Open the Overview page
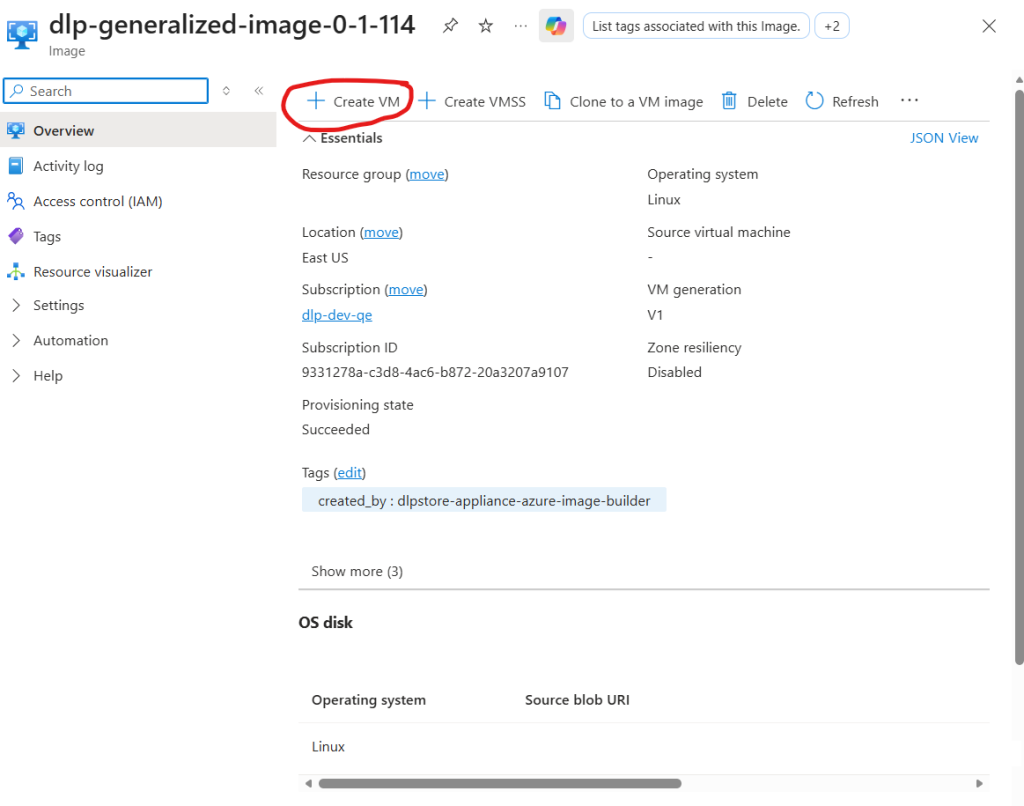The width and height of the screenshot is (1024, 806). pyautogui.click(x=138, y=131)
